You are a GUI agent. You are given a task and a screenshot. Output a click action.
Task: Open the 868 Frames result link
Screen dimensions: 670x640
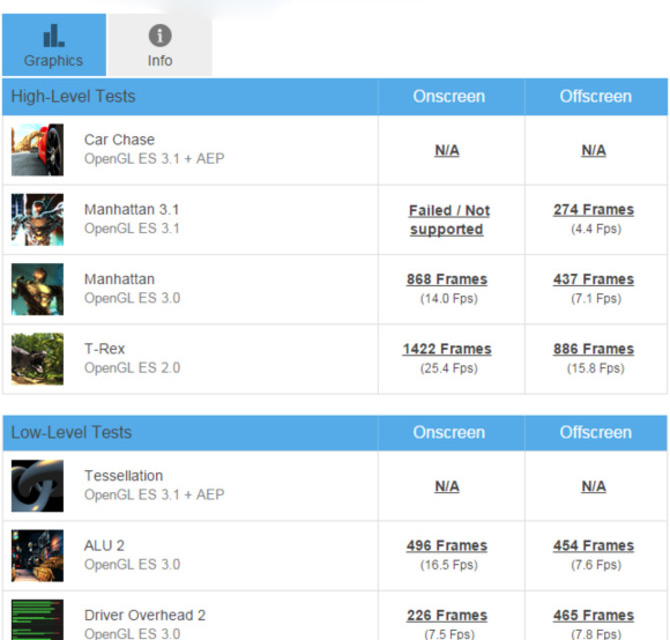(447, 279)
